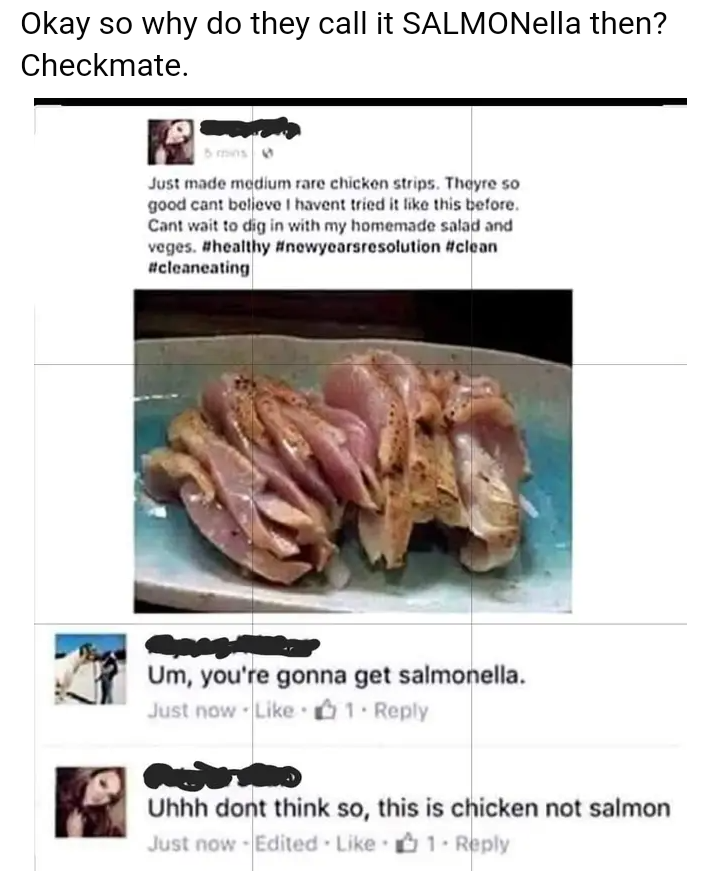
Task: Open the medium rare chicken strips photo
Action: point(353,451)
